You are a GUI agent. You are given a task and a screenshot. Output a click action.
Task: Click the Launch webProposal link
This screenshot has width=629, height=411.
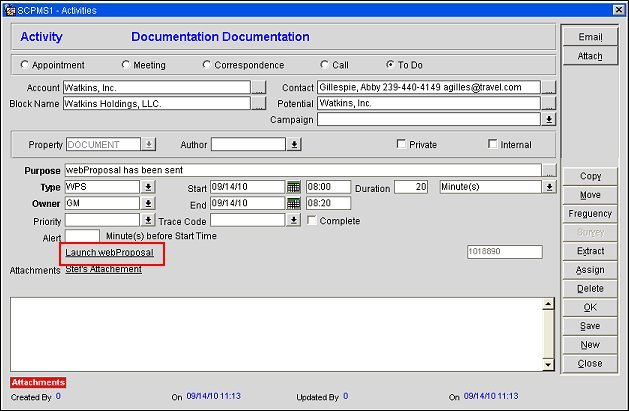click(109, 253)
